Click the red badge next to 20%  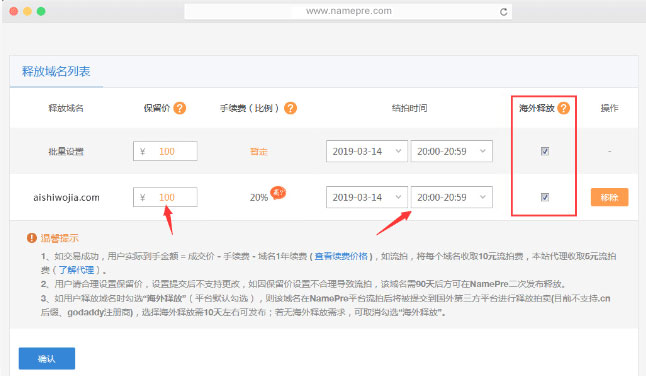coord(278,192)
